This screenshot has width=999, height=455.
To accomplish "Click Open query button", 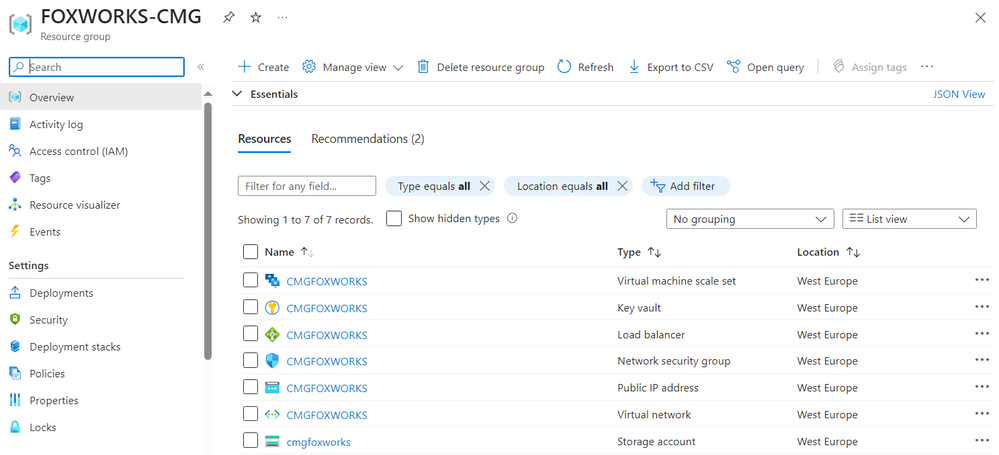I will click(x=765, y=67).
